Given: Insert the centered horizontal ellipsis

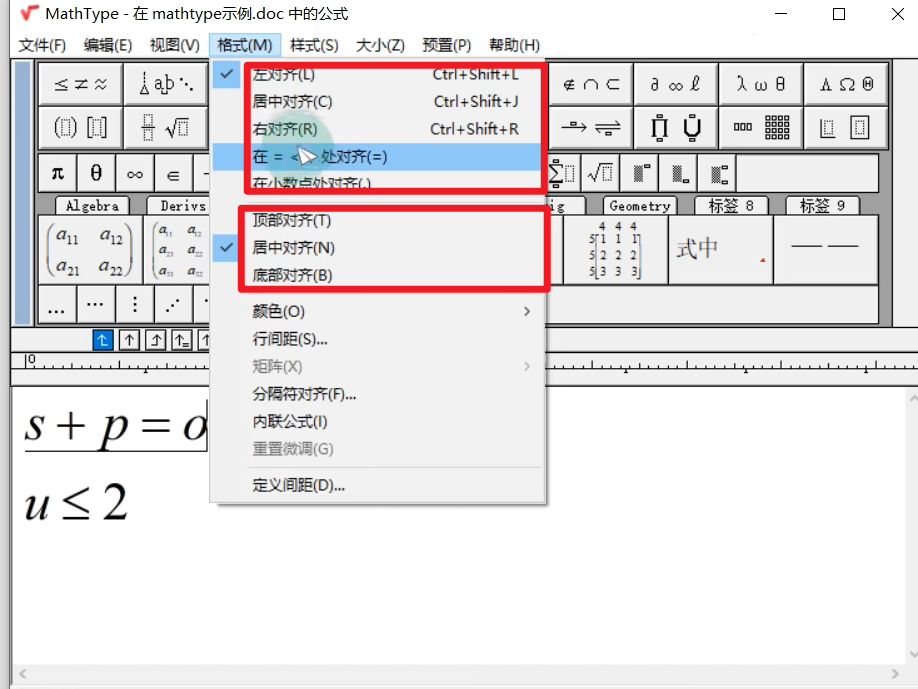Looking at the screenshot, I should pyautogui.click(x=96, y=304).
